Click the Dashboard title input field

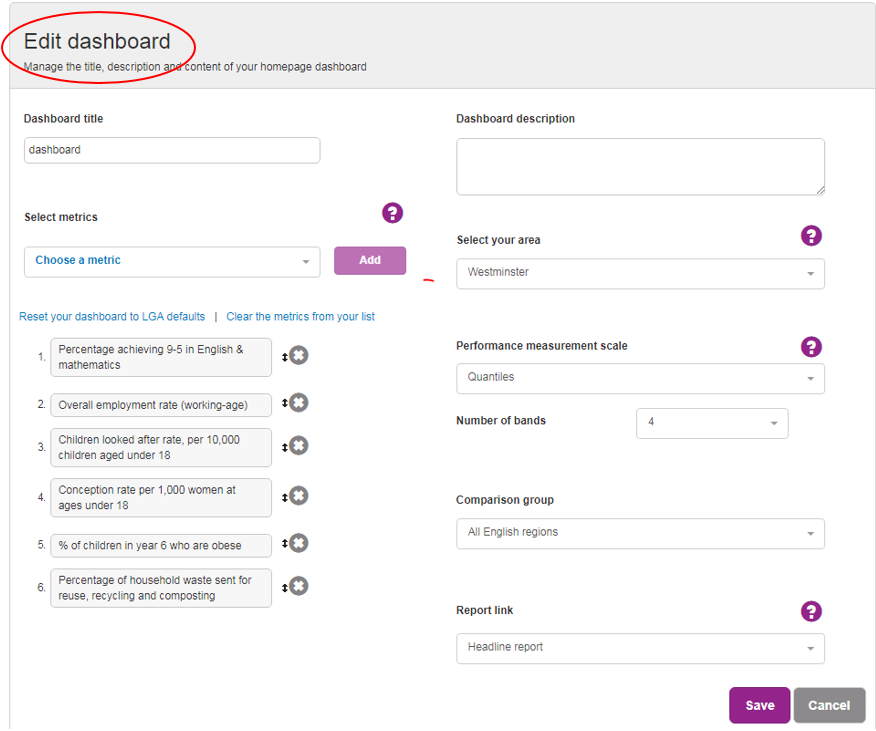[172, 150]
